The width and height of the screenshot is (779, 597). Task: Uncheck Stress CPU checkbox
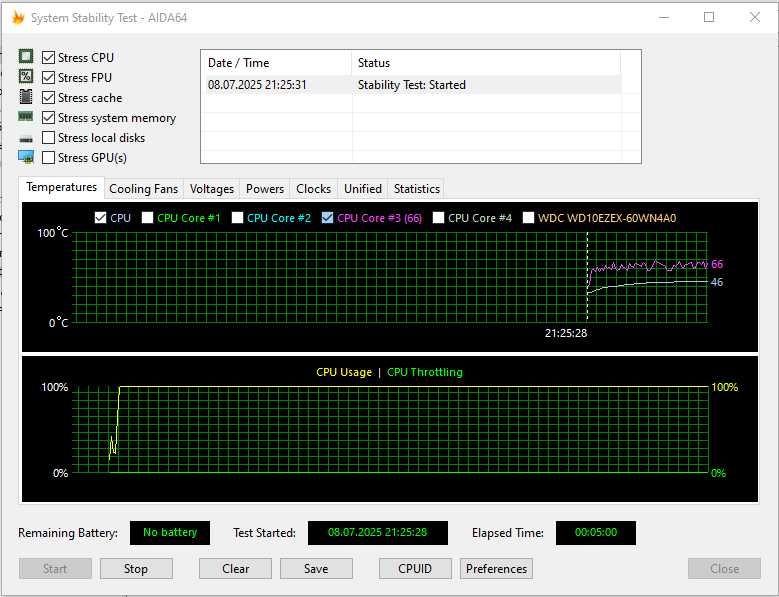point(48,58)
